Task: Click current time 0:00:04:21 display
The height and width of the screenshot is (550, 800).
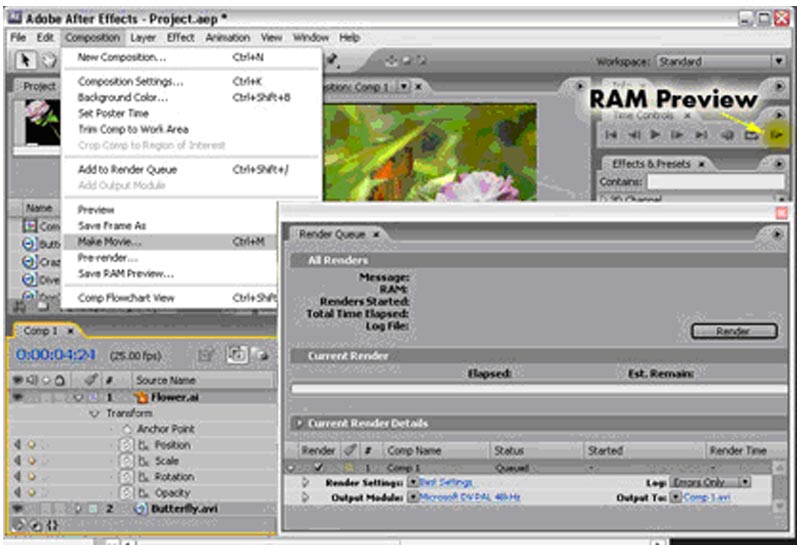Action: coord(55,355)
